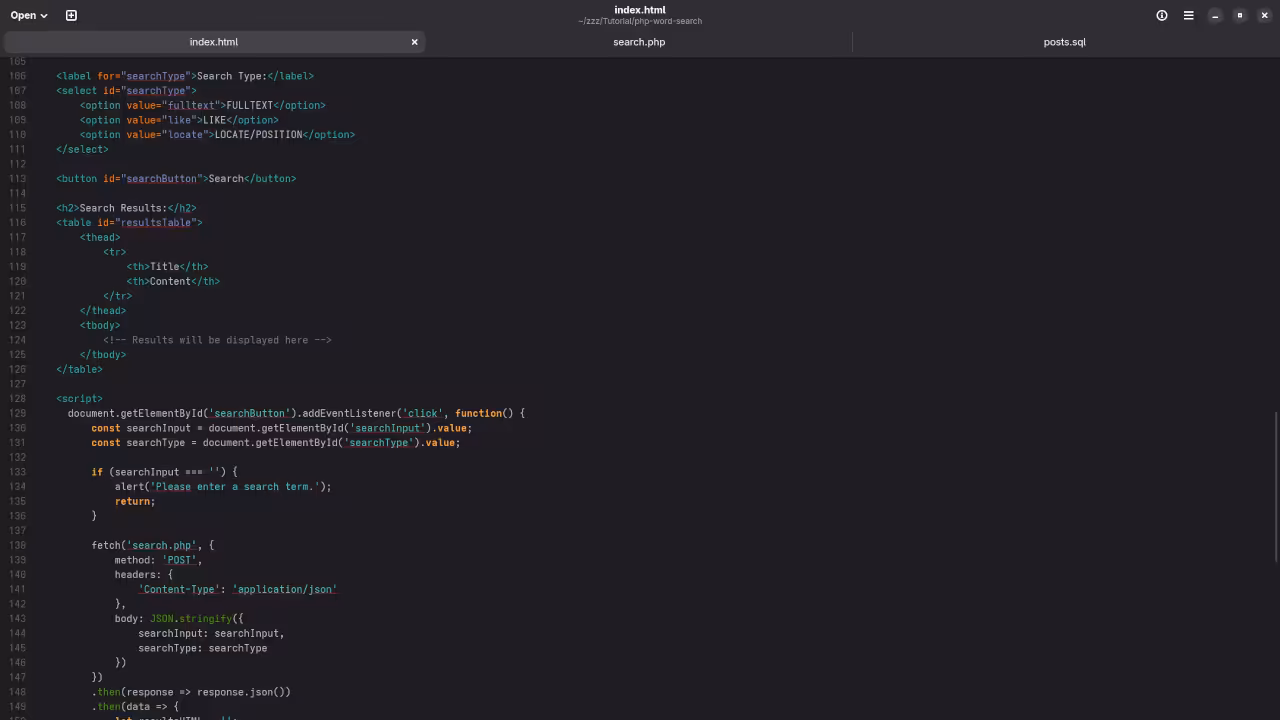
Task: Close the index.html tab
Action: 414,42
